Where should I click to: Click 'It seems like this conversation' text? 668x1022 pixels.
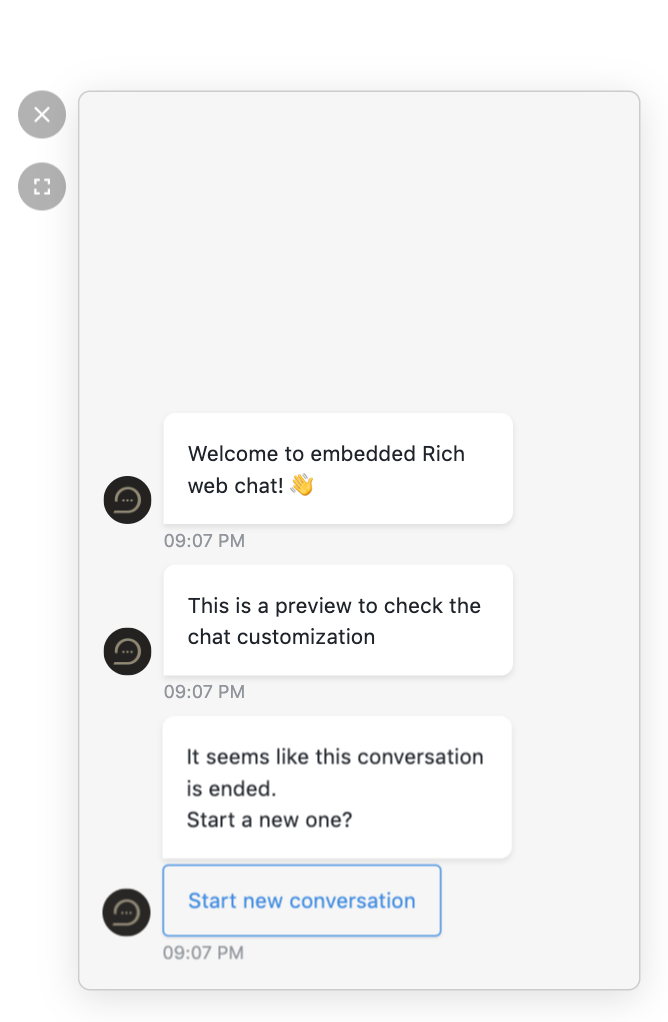[335, 757]
